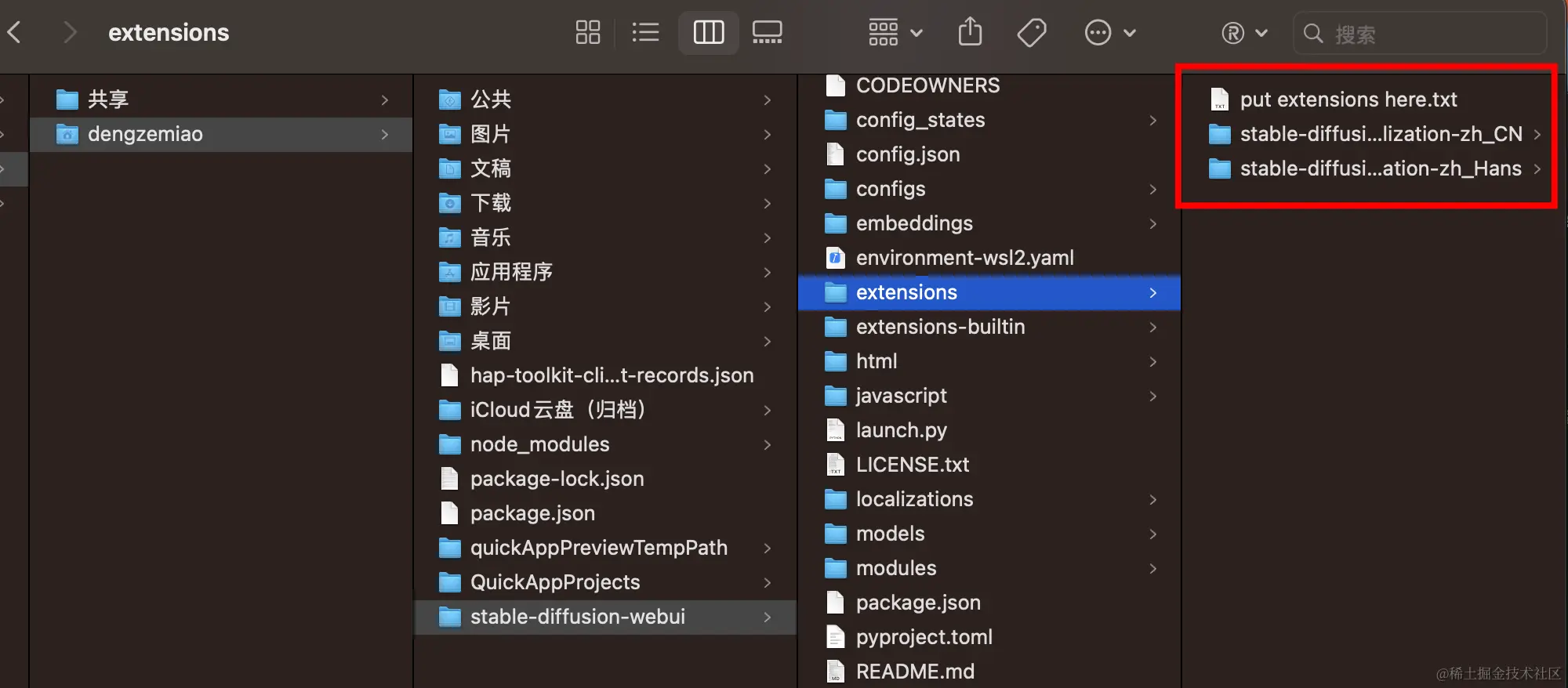Open the circled R toolbar dropdown
Viewport: 1568px width, 688px height.
pyautogui.click(x=1244, y=33)
